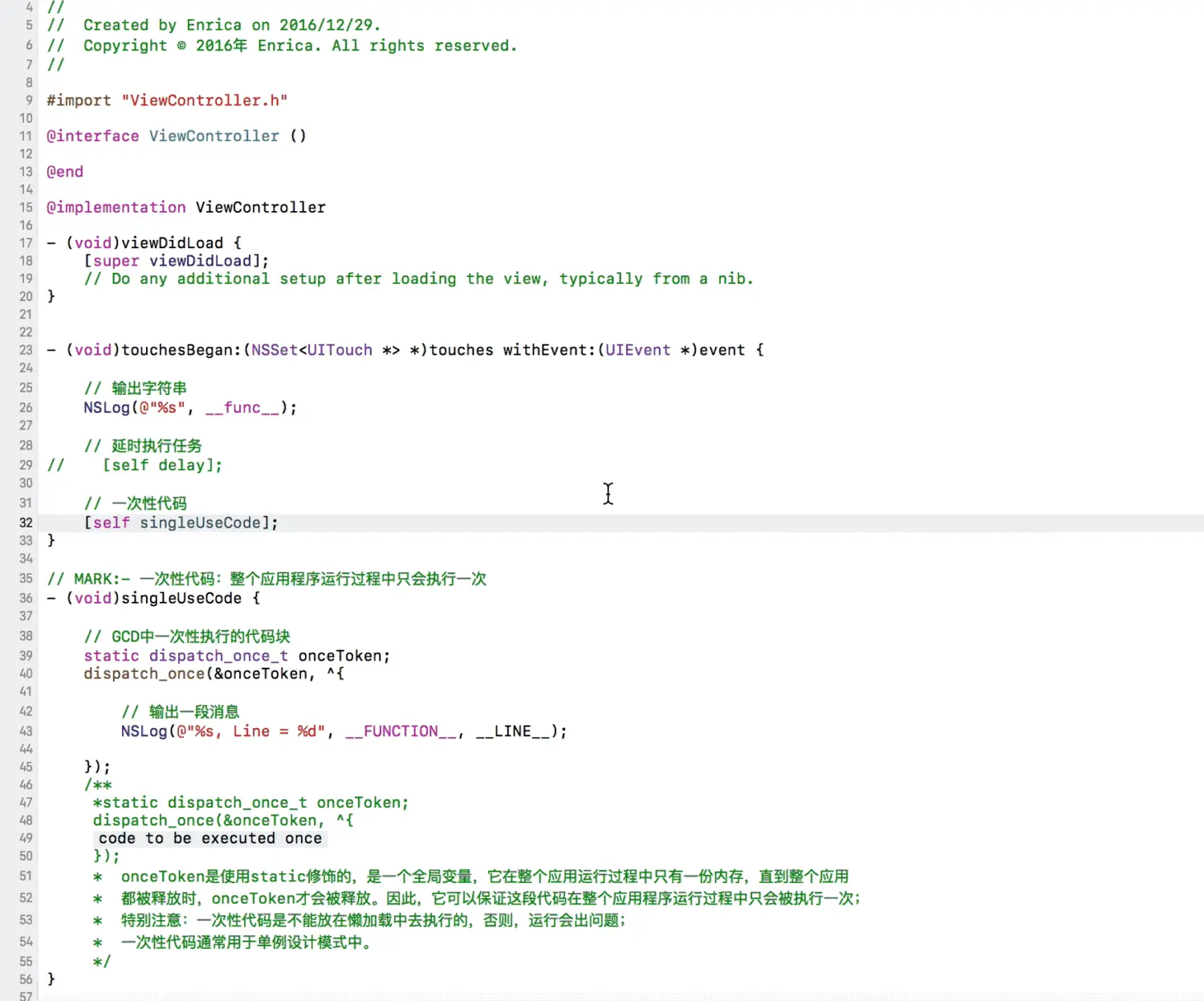Click dispatch_once(&onceToken, ^{ on line 40
This screenshot has height=1001, width=1204.
pos(214,673)
